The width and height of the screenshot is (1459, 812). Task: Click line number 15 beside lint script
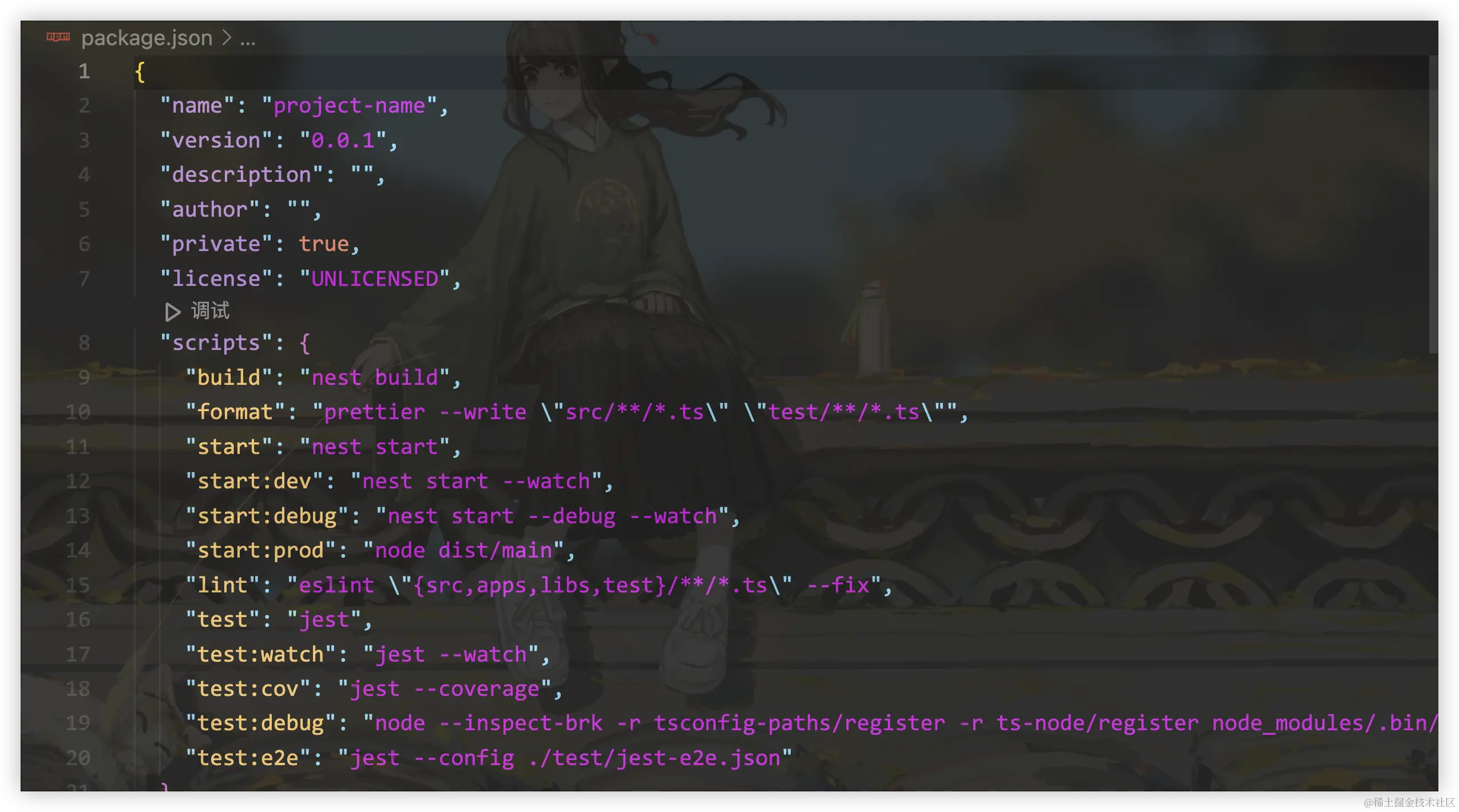click(78, 585)
